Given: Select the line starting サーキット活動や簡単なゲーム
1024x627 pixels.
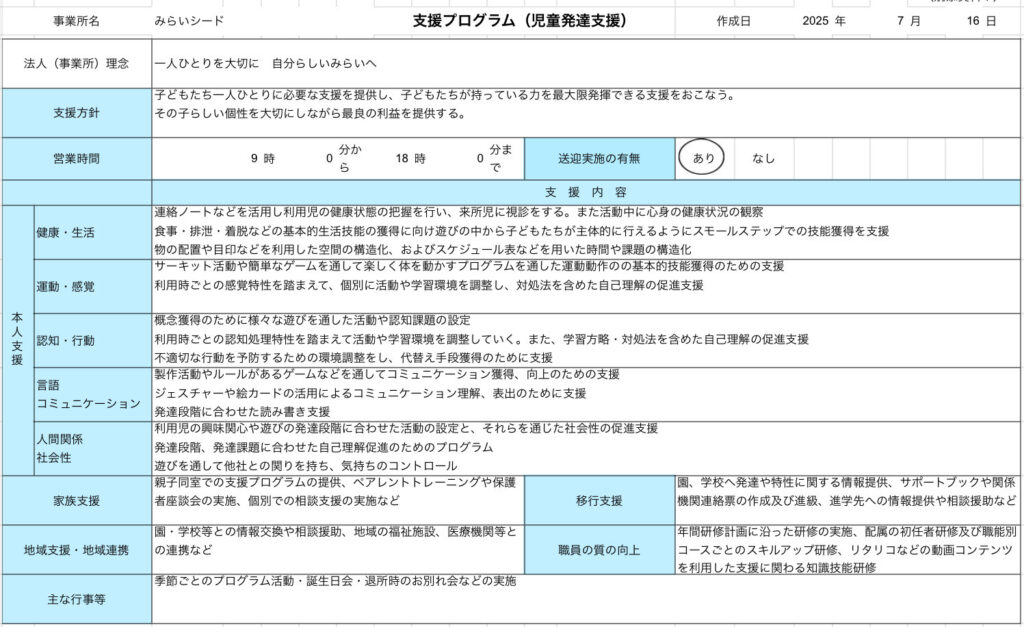Looking at the screenshot, I should tap(469, 266).
